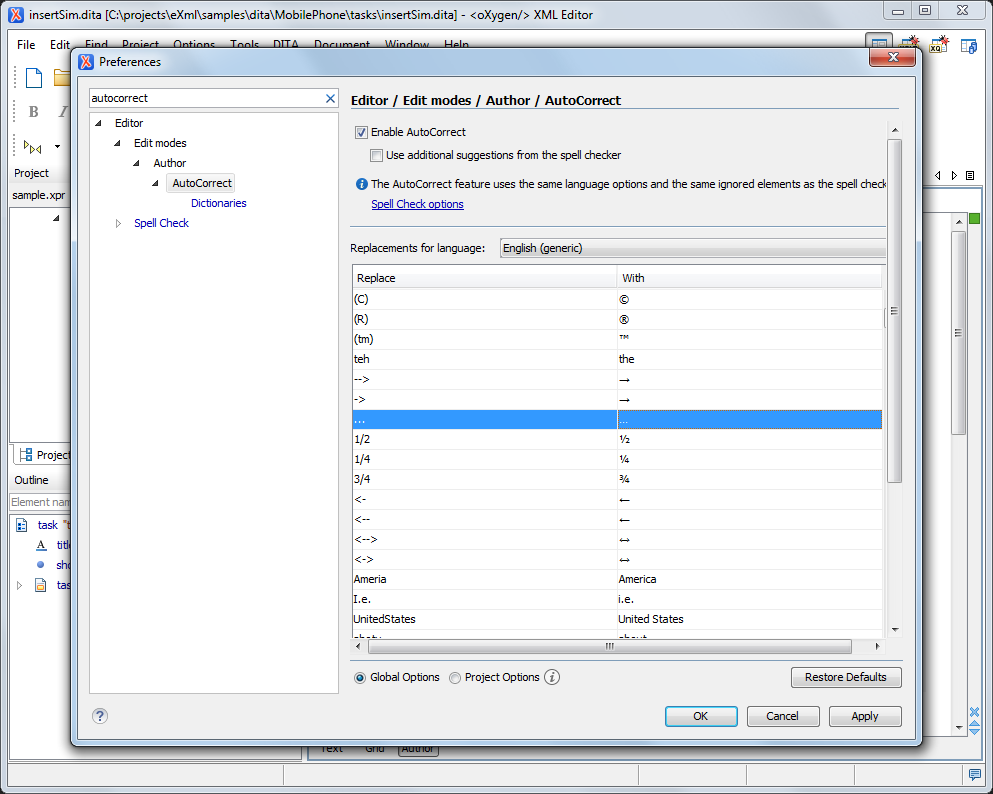Viewport: 993px width, 794px height.
Task: Select the 'teh' replacement row
Action: pyautogui.click(x=617, y=359)
